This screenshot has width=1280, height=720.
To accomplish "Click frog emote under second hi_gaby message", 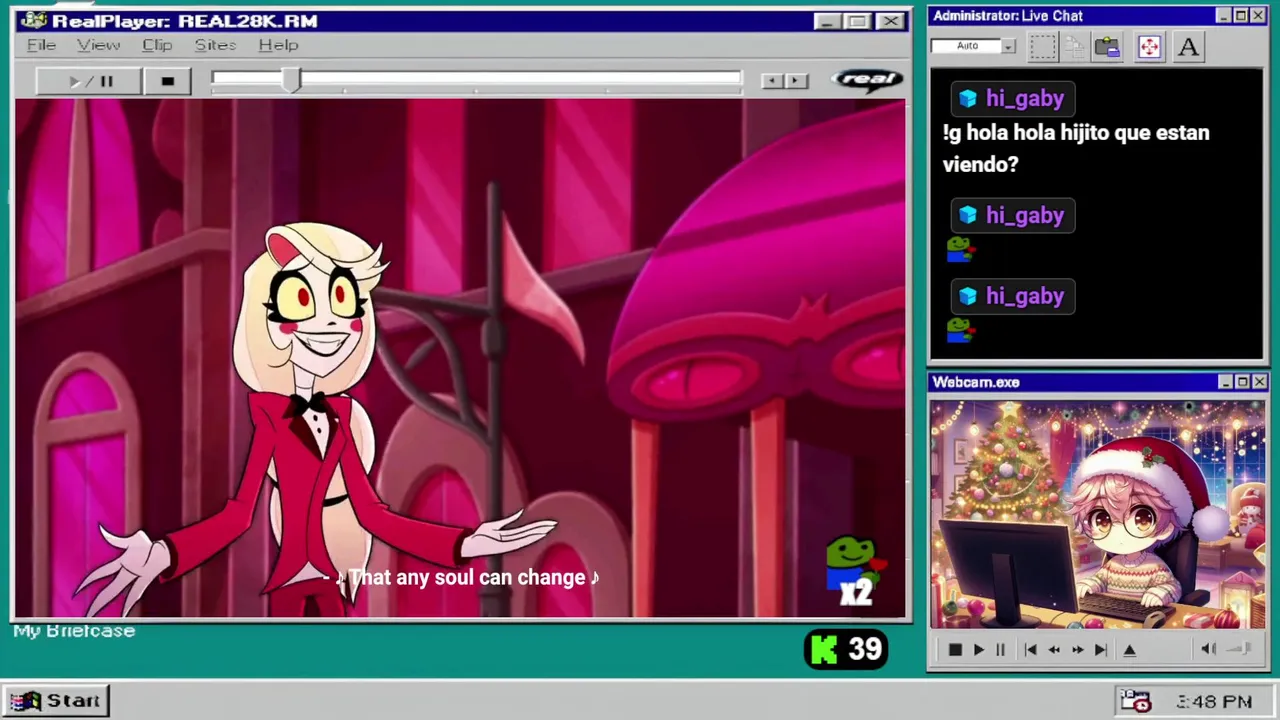I will [960, 249].
